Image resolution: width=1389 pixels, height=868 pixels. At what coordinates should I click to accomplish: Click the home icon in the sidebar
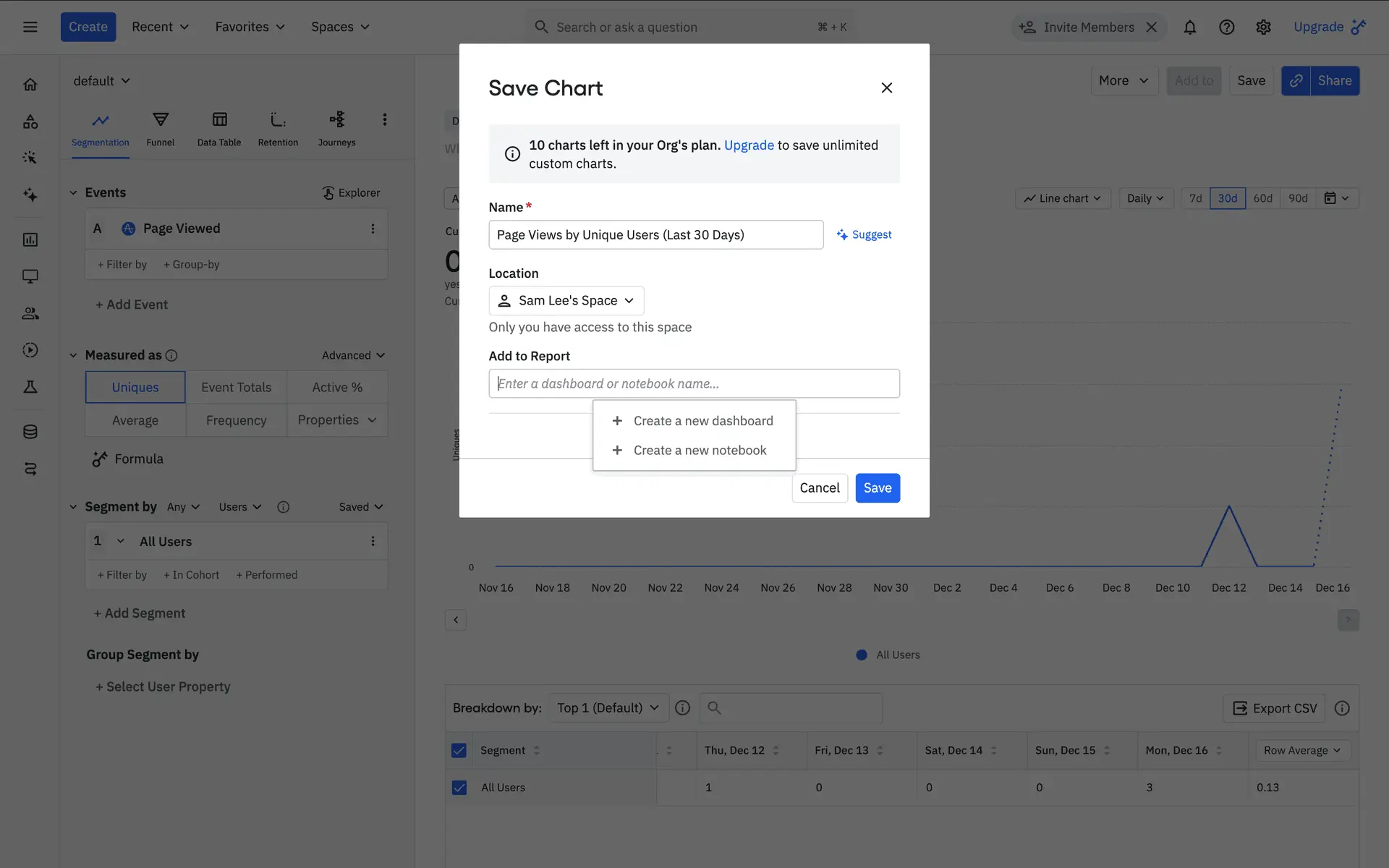(30, 85)
